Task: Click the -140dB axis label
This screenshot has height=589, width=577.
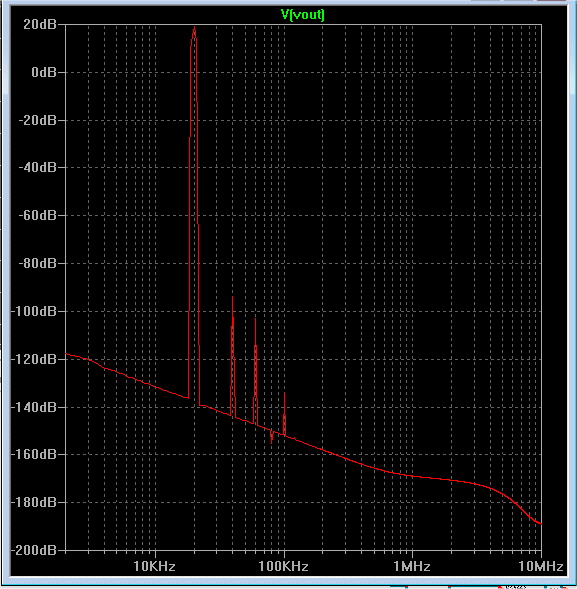Action: point(34,407)
